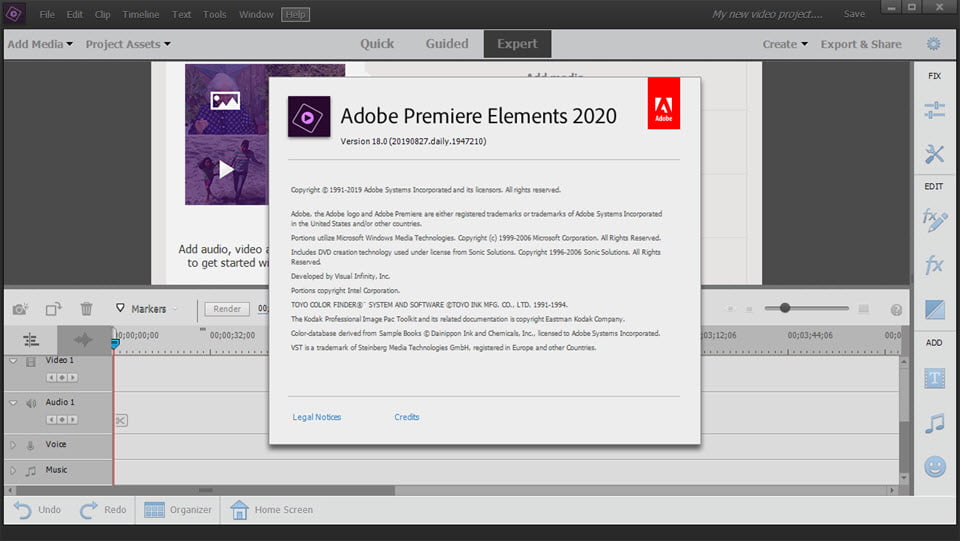The image size is (960, 541).
Task: Open Legal Notices link
Action: [x=317, y=417]
